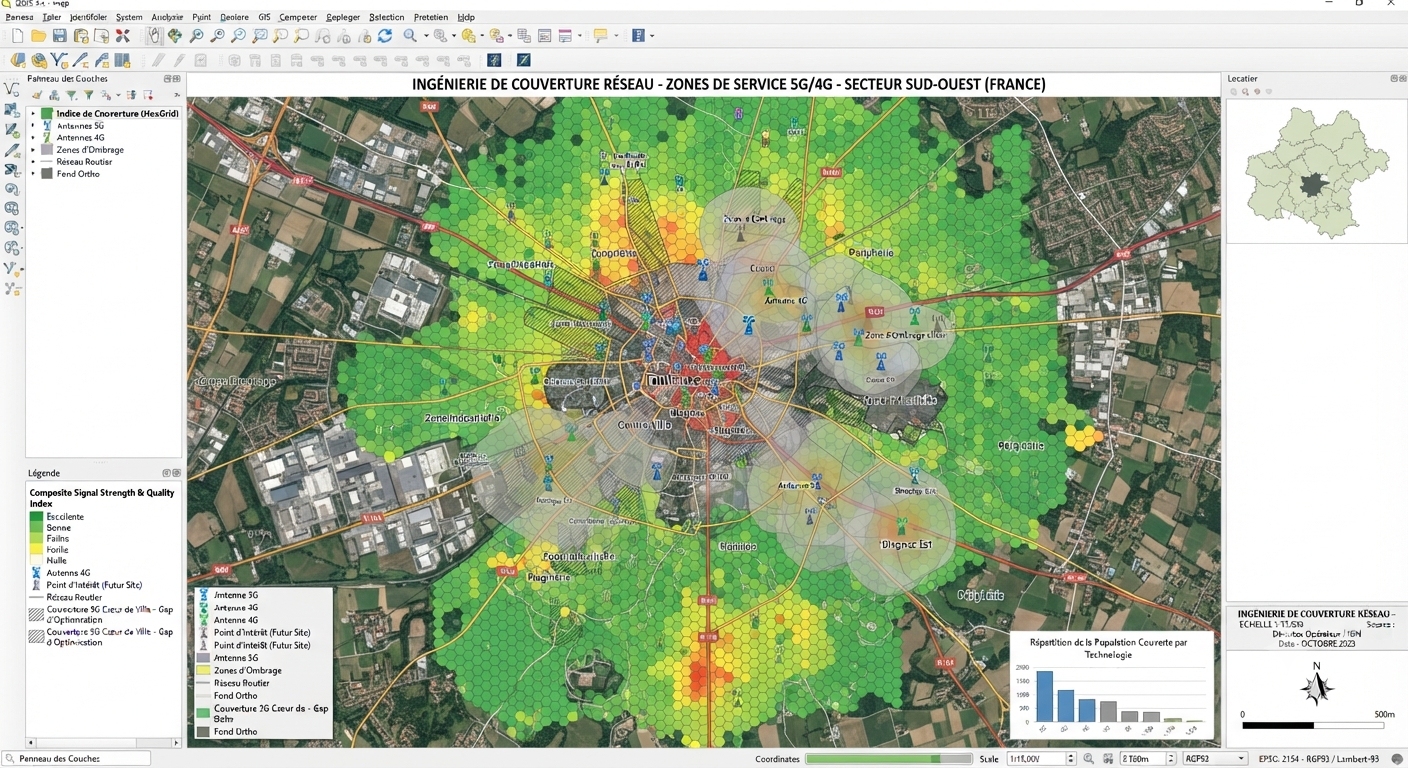
Task: Click the layers panel open-styling brush icon
Action: click(x=37, y=95)
